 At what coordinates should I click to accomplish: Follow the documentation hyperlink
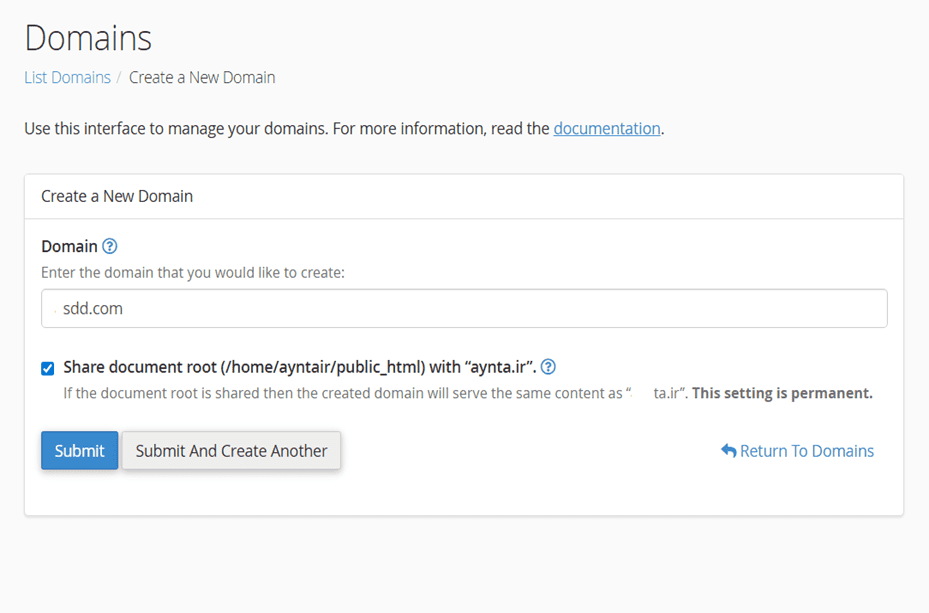(606, 128)
